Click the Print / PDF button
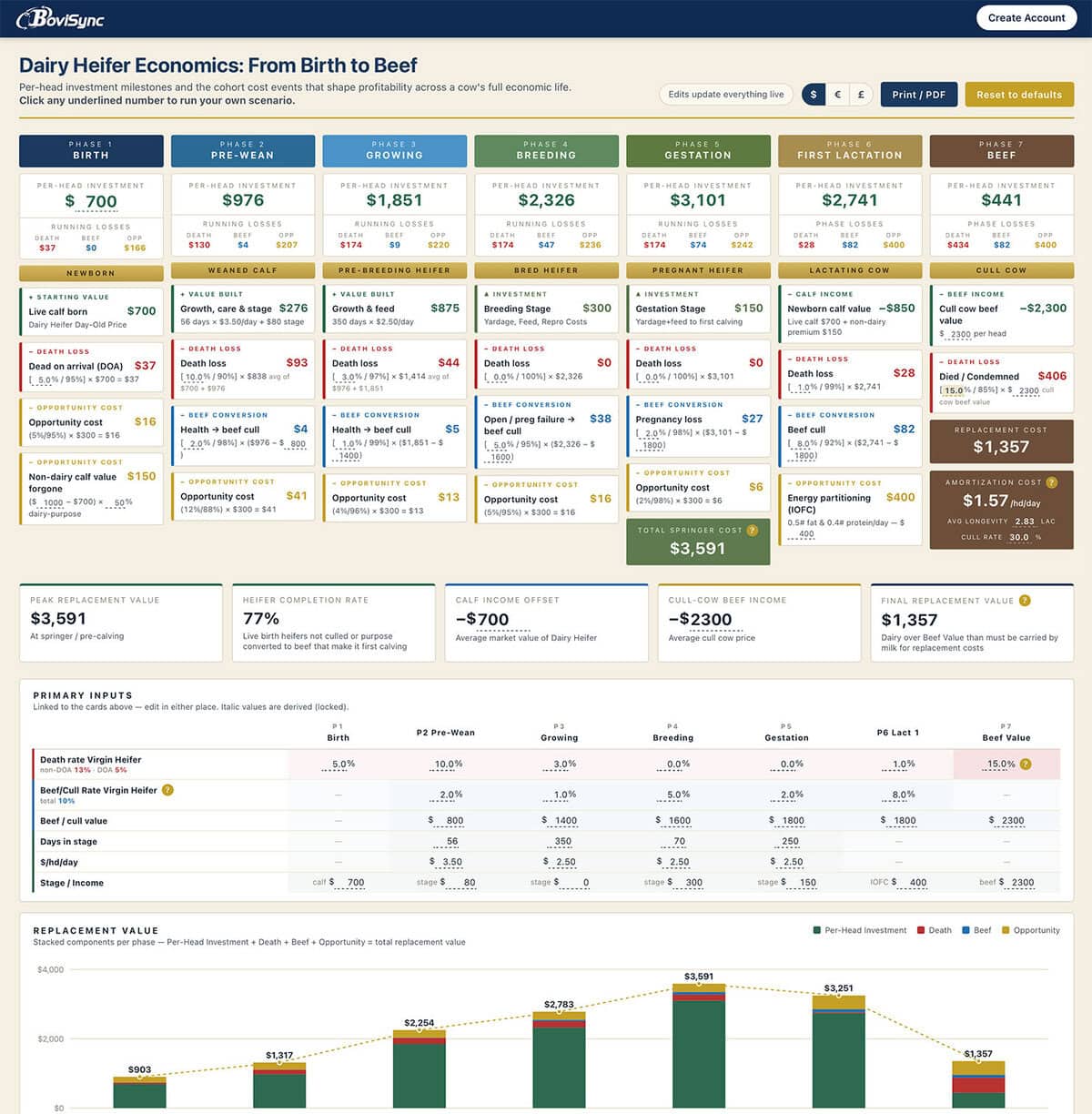The height and width of the screenshot is (1114, 1092). pyautogui.click(x=918, y=94)
